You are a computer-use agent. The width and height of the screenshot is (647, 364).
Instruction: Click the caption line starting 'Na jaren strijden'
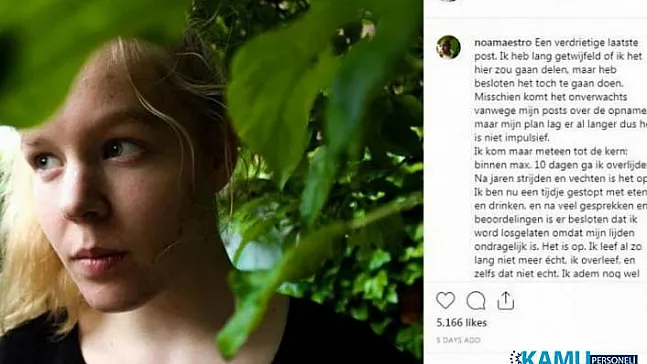point(561,179)
